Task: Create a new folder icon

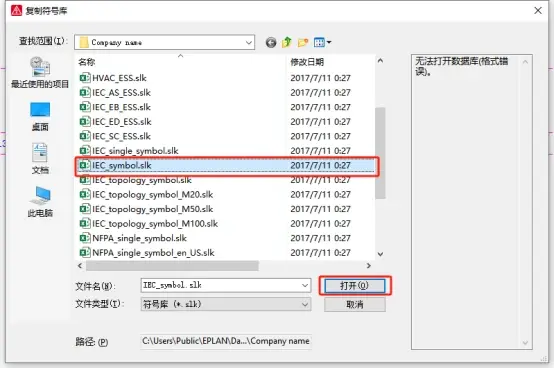Action: coord(303,43)
